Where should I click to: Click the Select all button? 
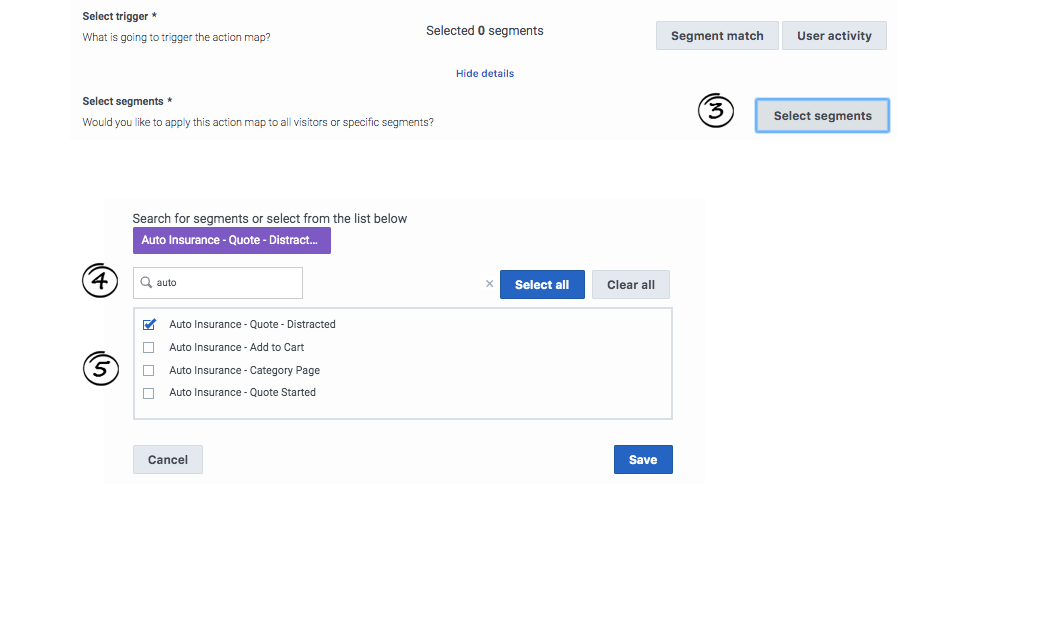[542, 285]
